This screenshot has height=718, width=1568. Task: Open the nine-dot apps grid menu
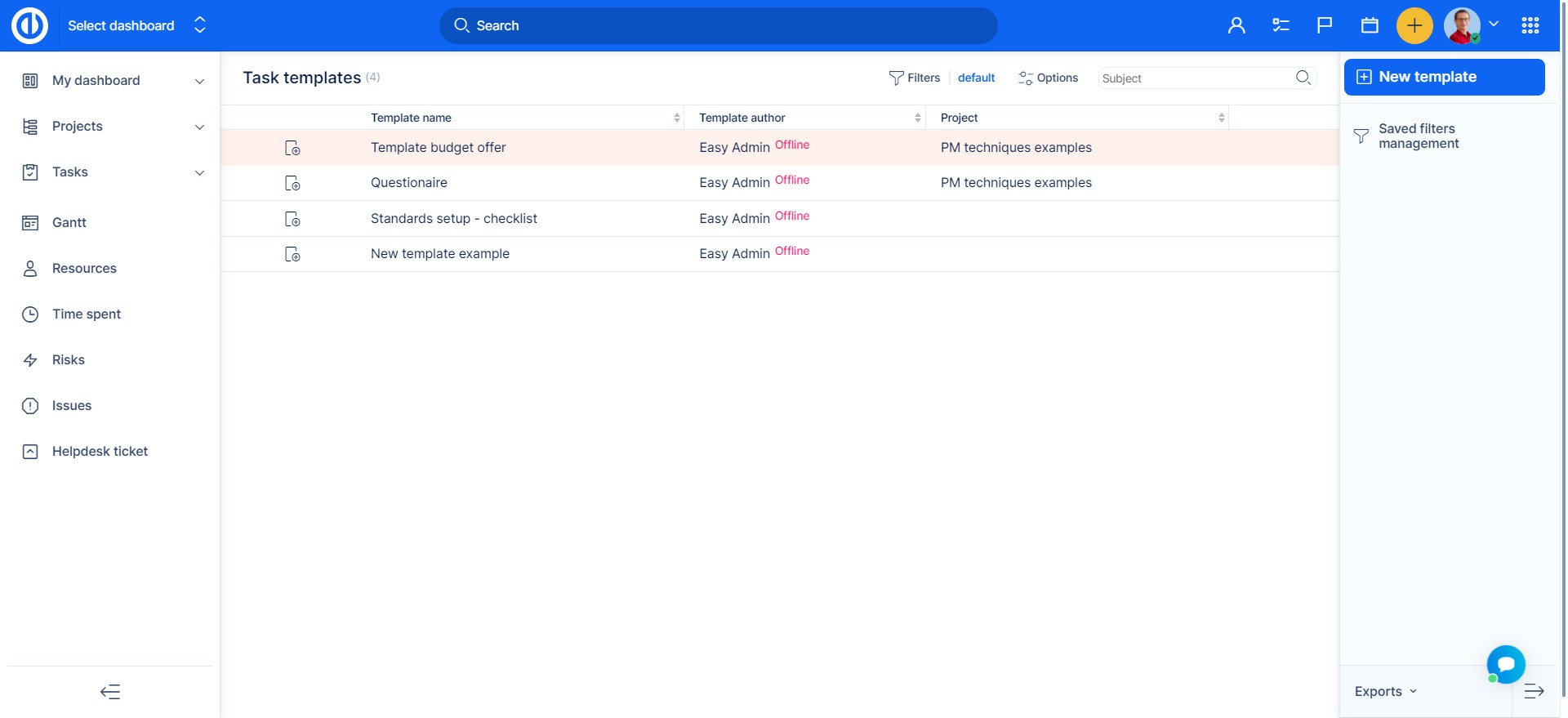[1530, 26]
